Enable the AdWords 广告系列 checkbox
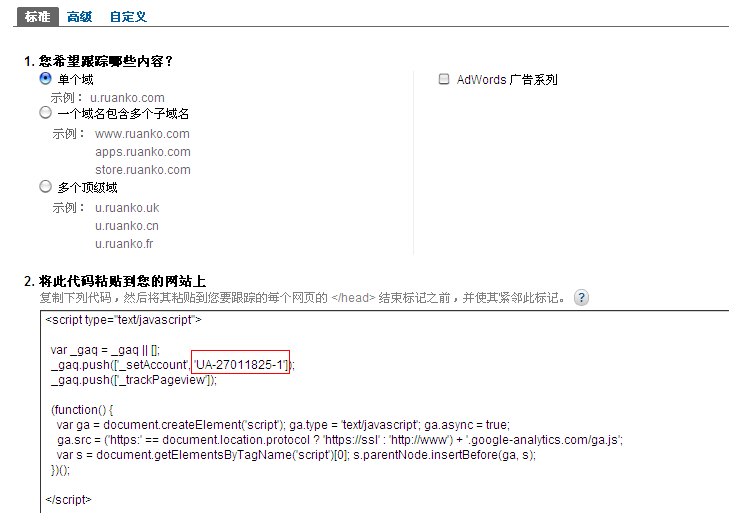This screenshot has width=729, height=513. tap(444, 79)
